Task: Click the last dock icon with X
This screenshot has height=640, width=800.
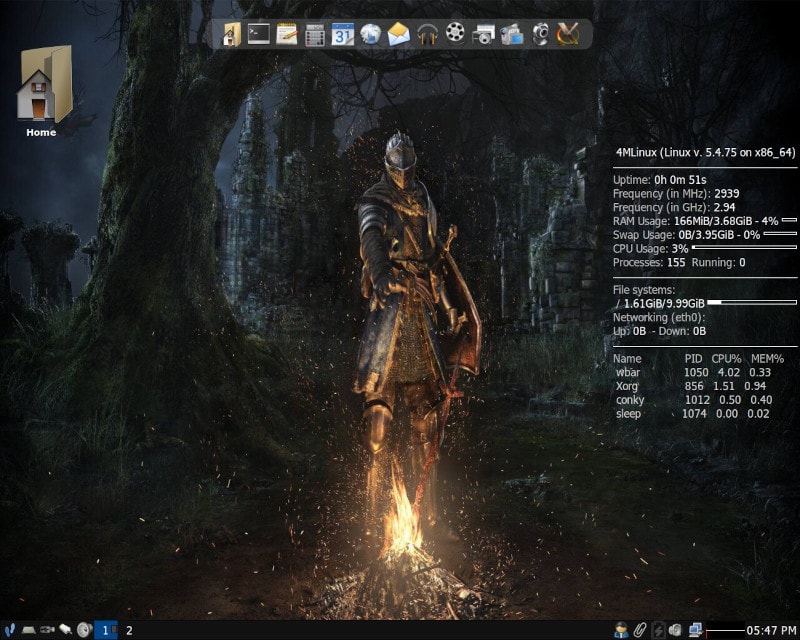Action: click(569, 34)
